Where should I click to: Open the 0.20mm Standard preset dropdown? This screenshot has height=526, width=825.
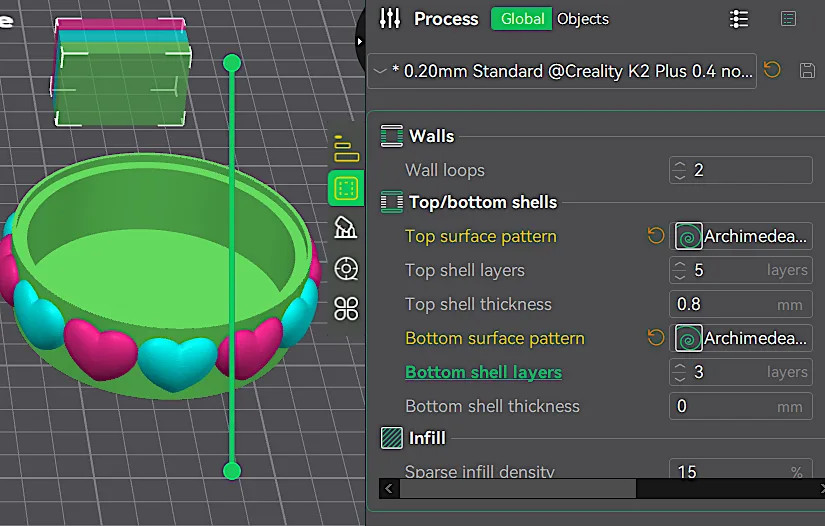[x=562, y=71]
